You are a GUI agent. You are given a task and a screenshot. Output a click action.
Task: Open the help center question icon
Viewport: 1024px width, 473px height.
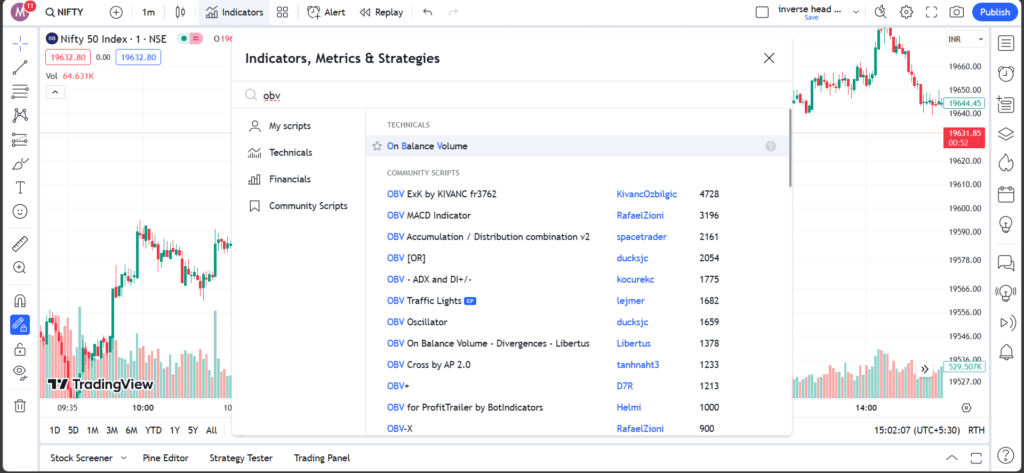click(1006, 455)
